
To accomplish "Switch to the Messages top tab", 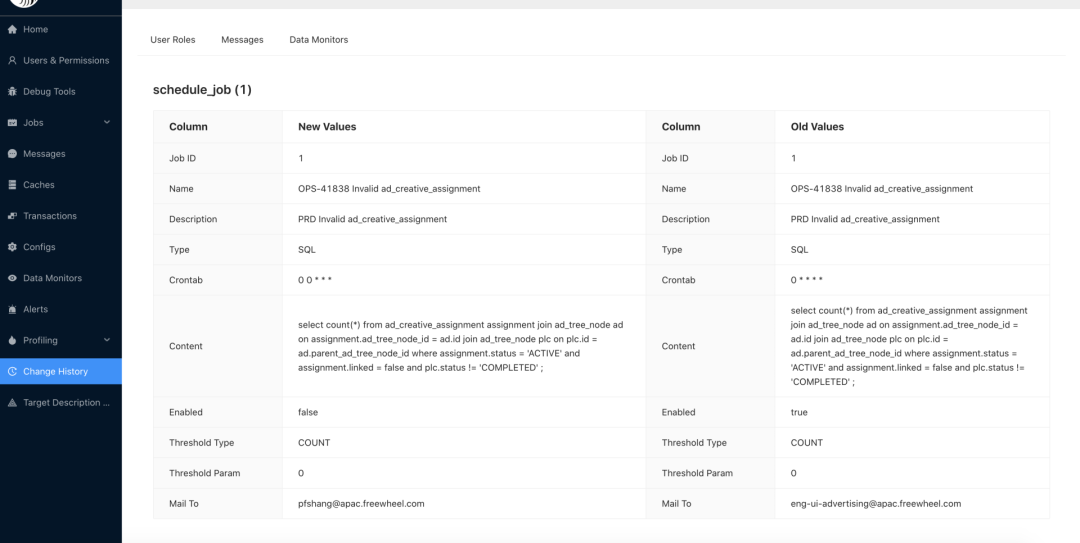I will (x=242, y=40).
